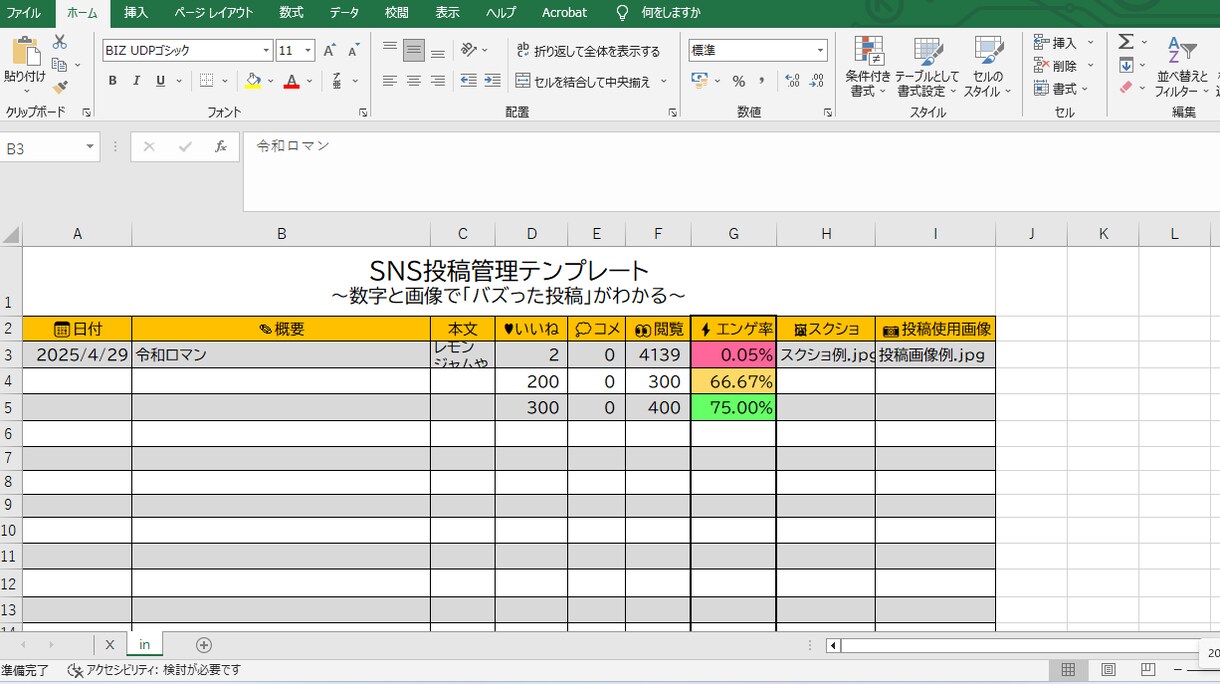Click the Paste clipboard icon

(25, 51)
